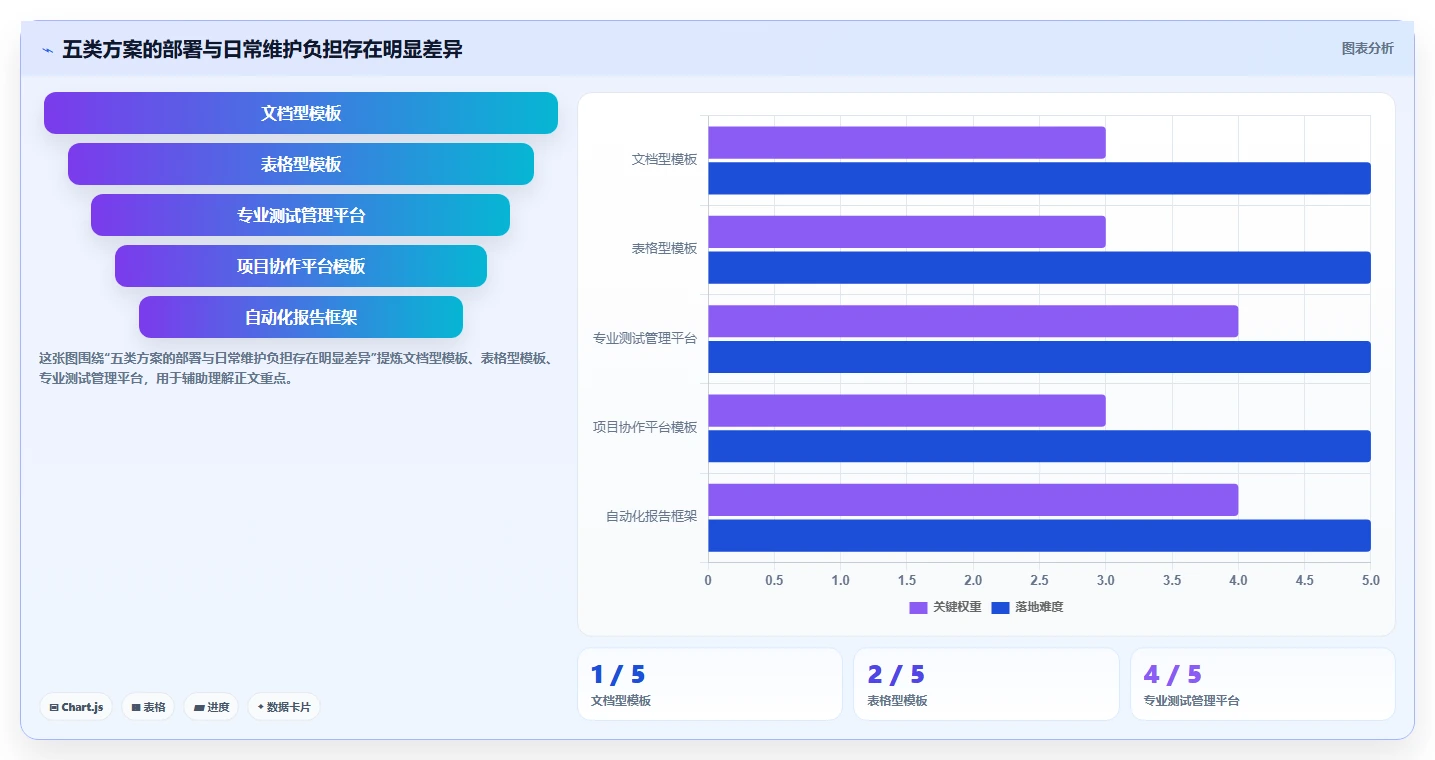Click 落地难度 legend label text
The height and width of the screenshot is (760, 1435).
(1039, 607)
